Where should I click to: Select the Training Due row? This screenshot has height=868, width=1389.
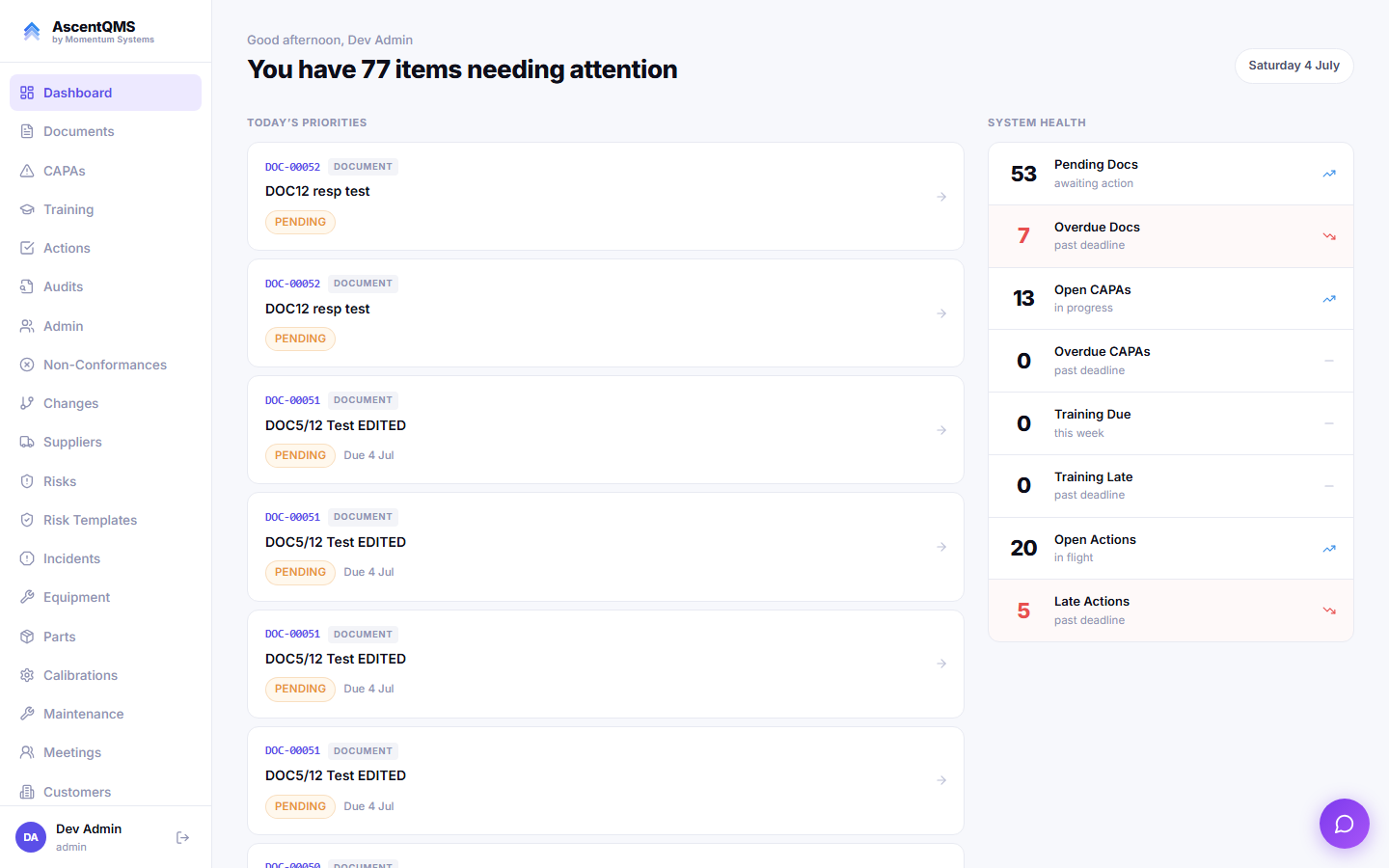pos(1171,423)
